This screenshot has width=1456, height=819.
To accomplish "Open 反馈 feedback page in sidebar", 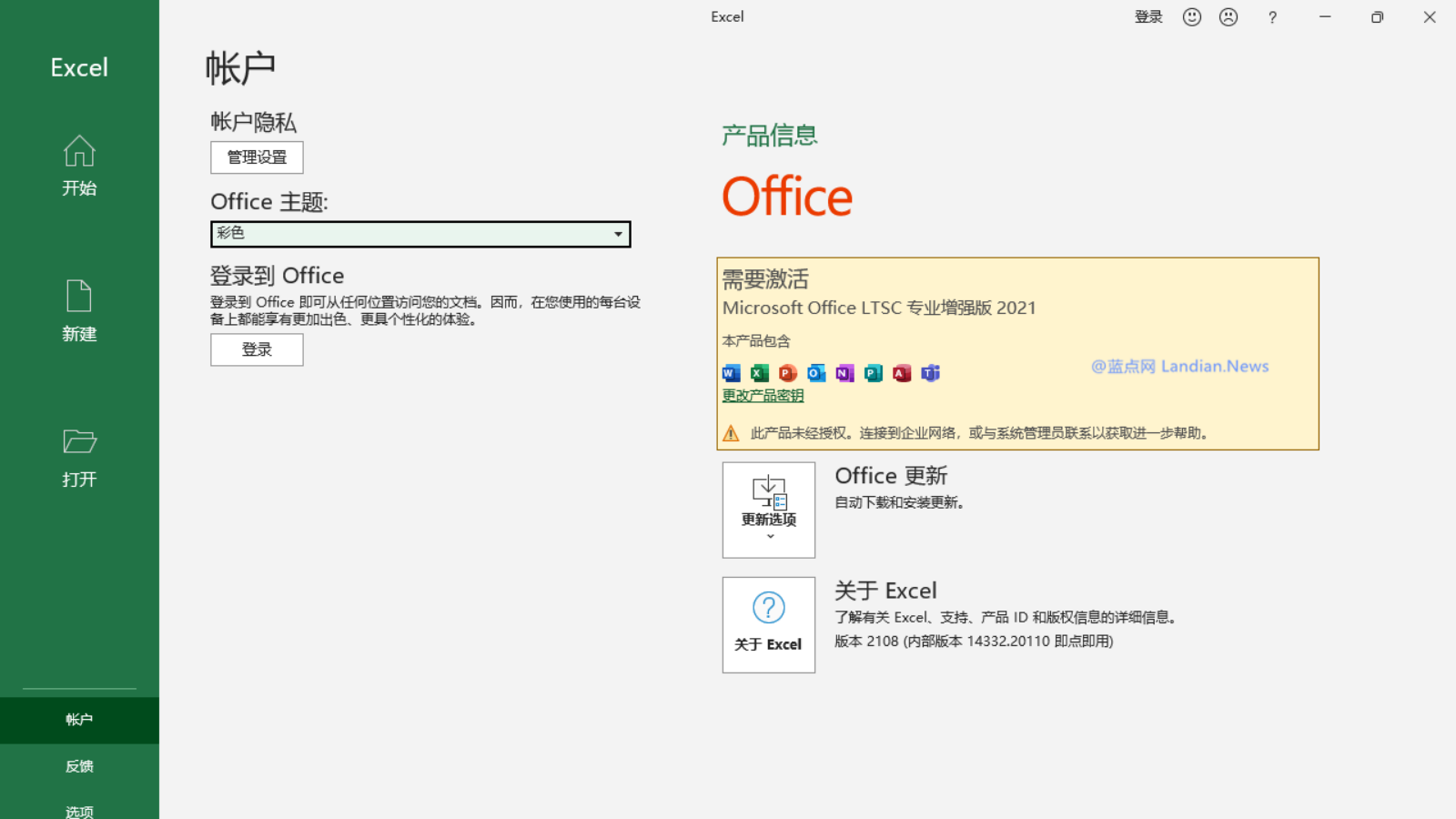I will coord(79,766).
